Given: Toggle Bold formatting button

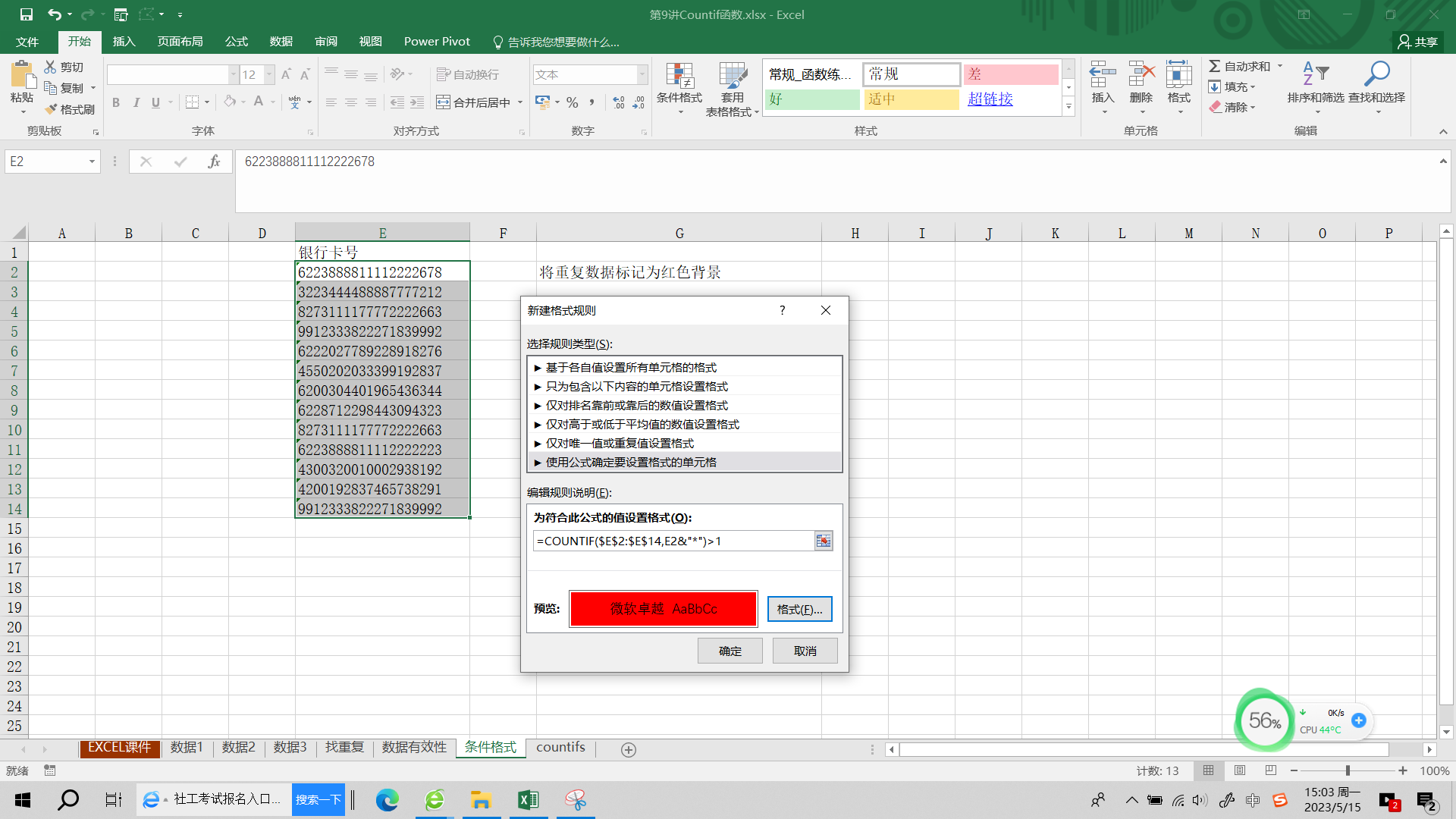Looking at the screenshot, I should pos(116,102).
